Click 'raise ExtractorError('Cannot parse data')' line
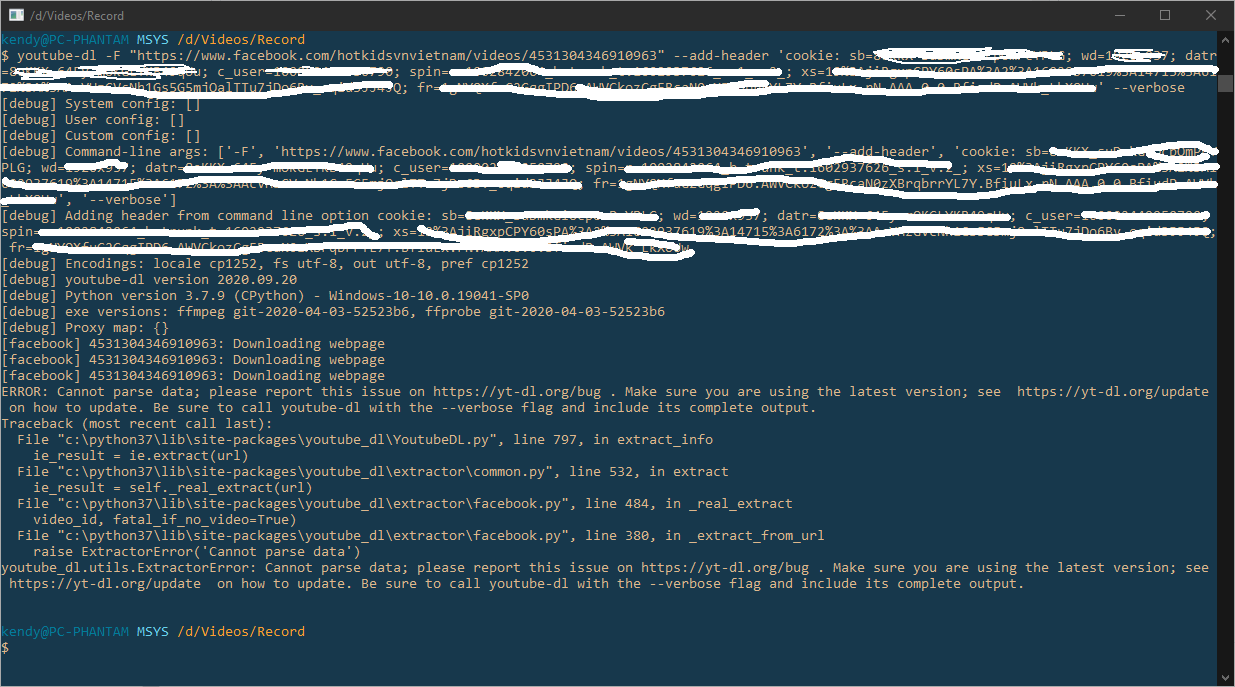The height and width of the screenshot is (687, 1235). pos(197,552)
